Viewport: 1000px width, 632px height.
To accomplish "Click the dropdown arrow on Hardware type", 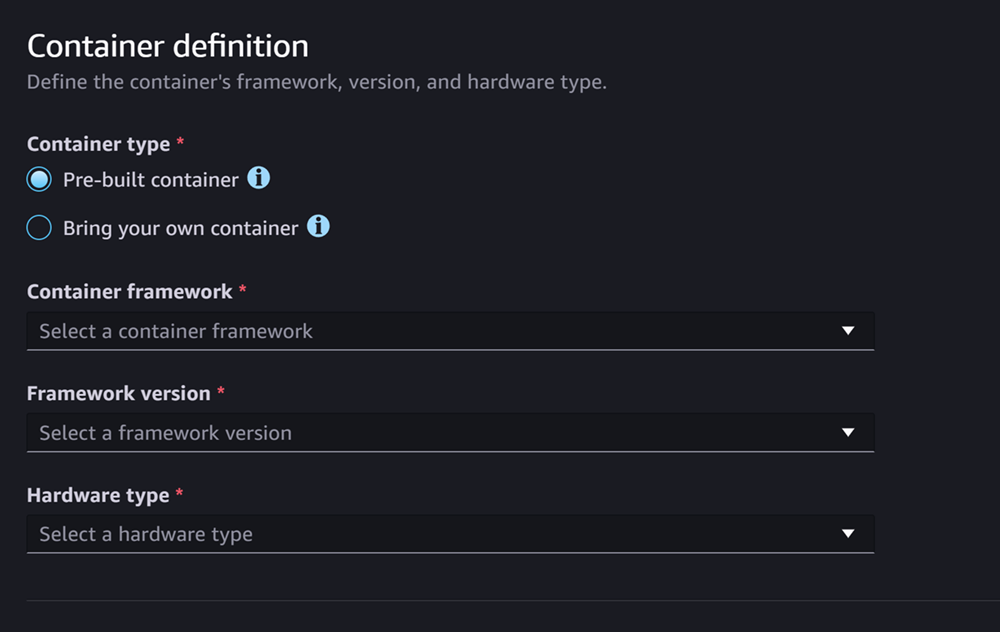I will [x=850, y=534].
